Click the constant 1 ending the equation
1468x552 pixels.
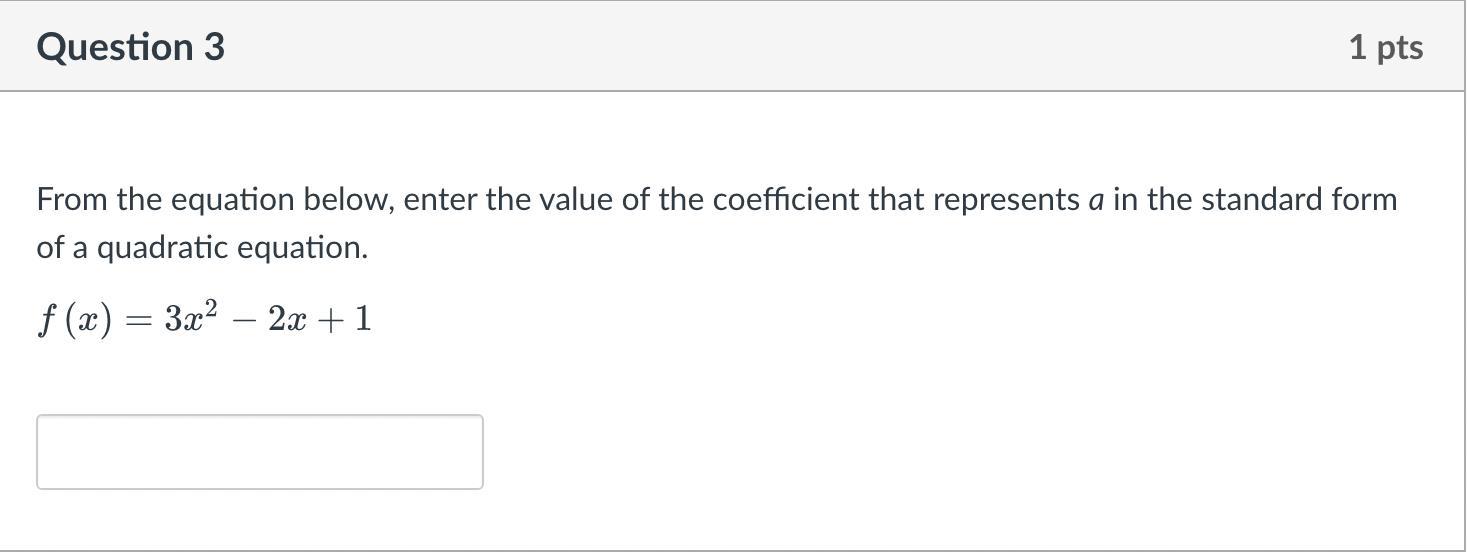362,320
